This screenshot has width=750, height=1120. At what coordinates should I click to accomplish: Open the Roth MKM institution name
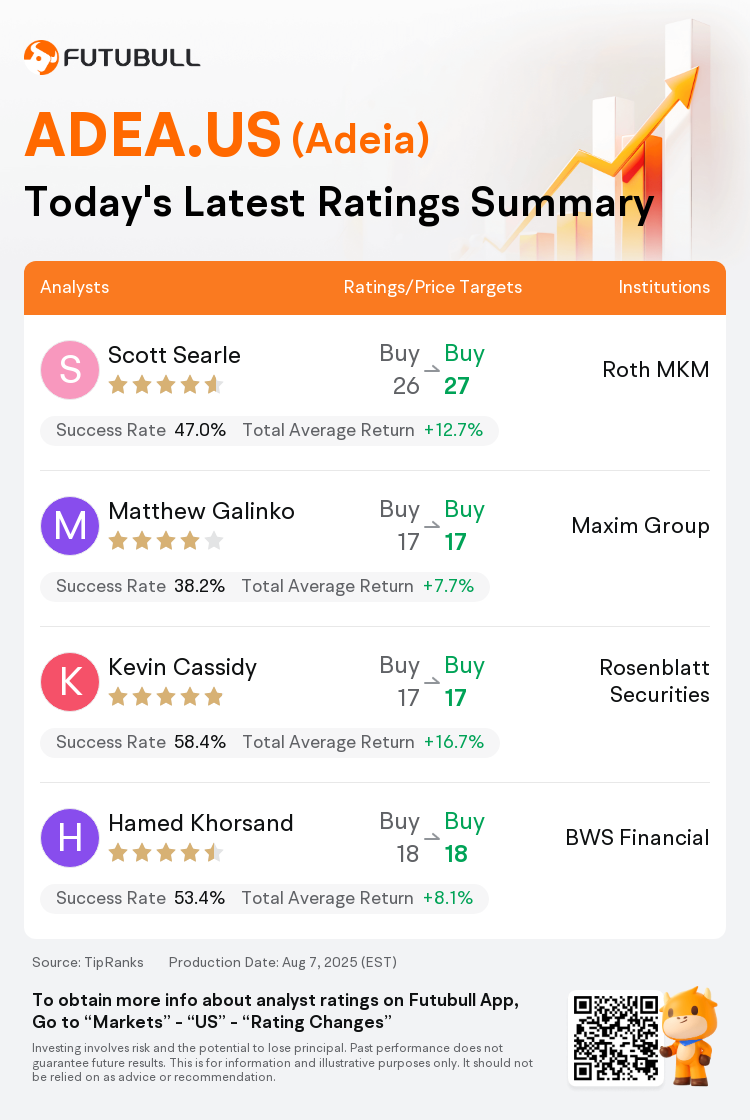[x=656, y=369]
